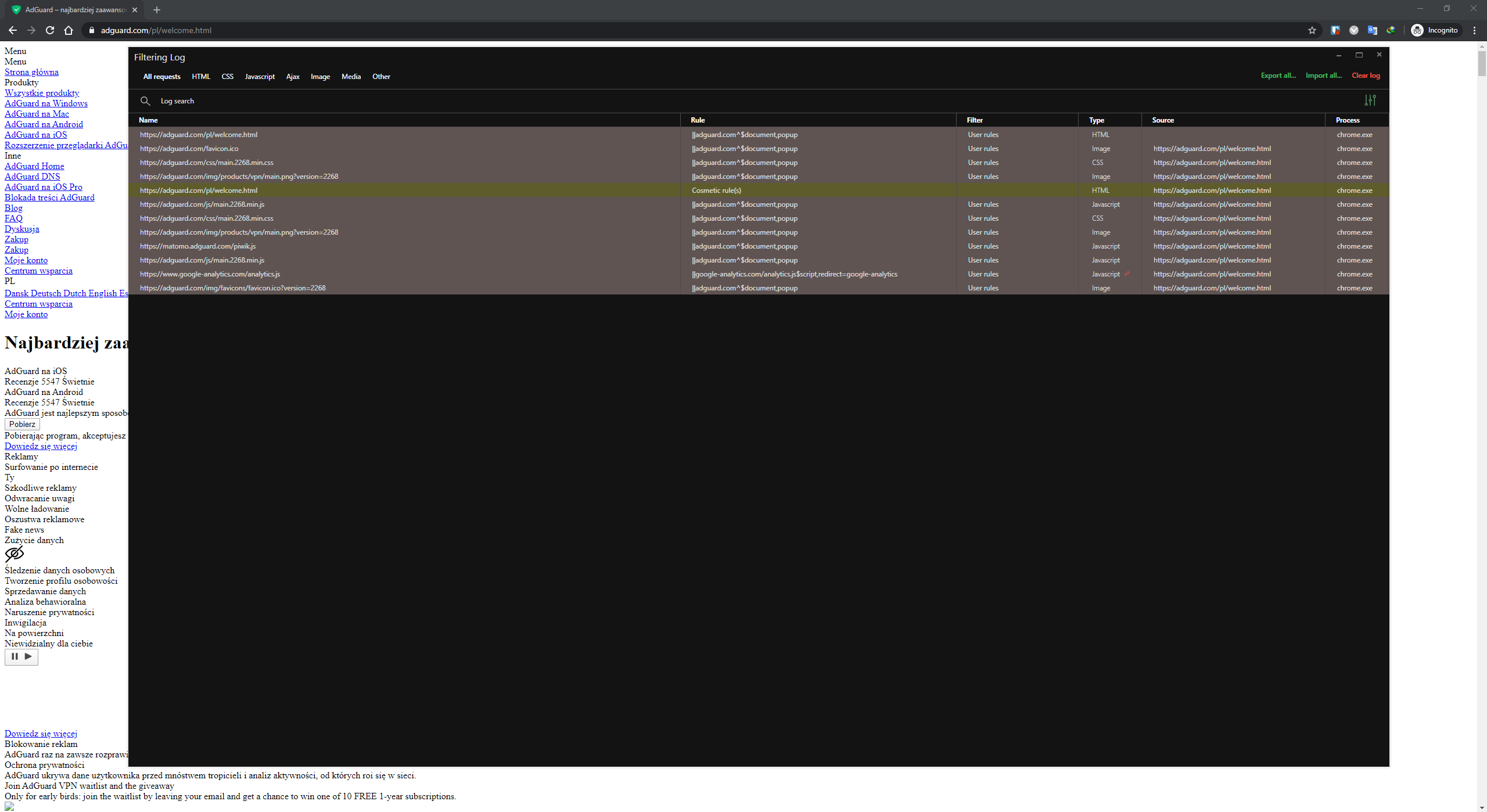This screenshot has width=1487, height=812.
Task: Open the filtering log filter settings sliders icon
Action: pyautogui.click(x=1370, y=100)
